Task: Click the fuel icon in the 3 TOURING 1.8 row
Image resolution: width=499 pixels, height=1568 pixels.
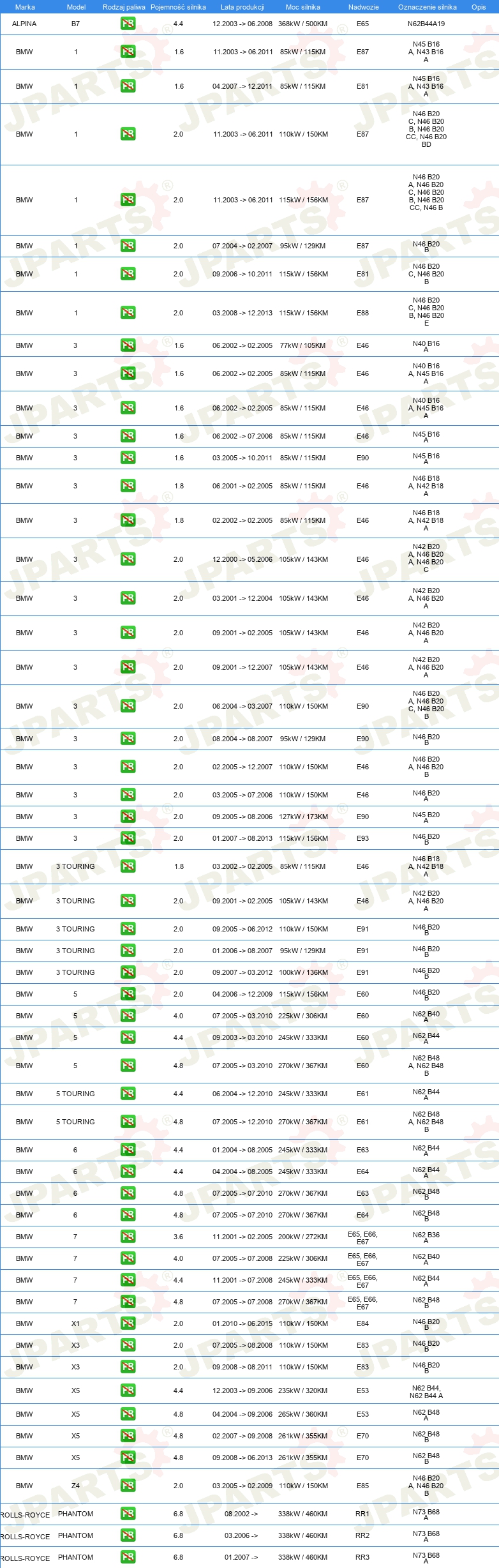Action: click(128, 866)
